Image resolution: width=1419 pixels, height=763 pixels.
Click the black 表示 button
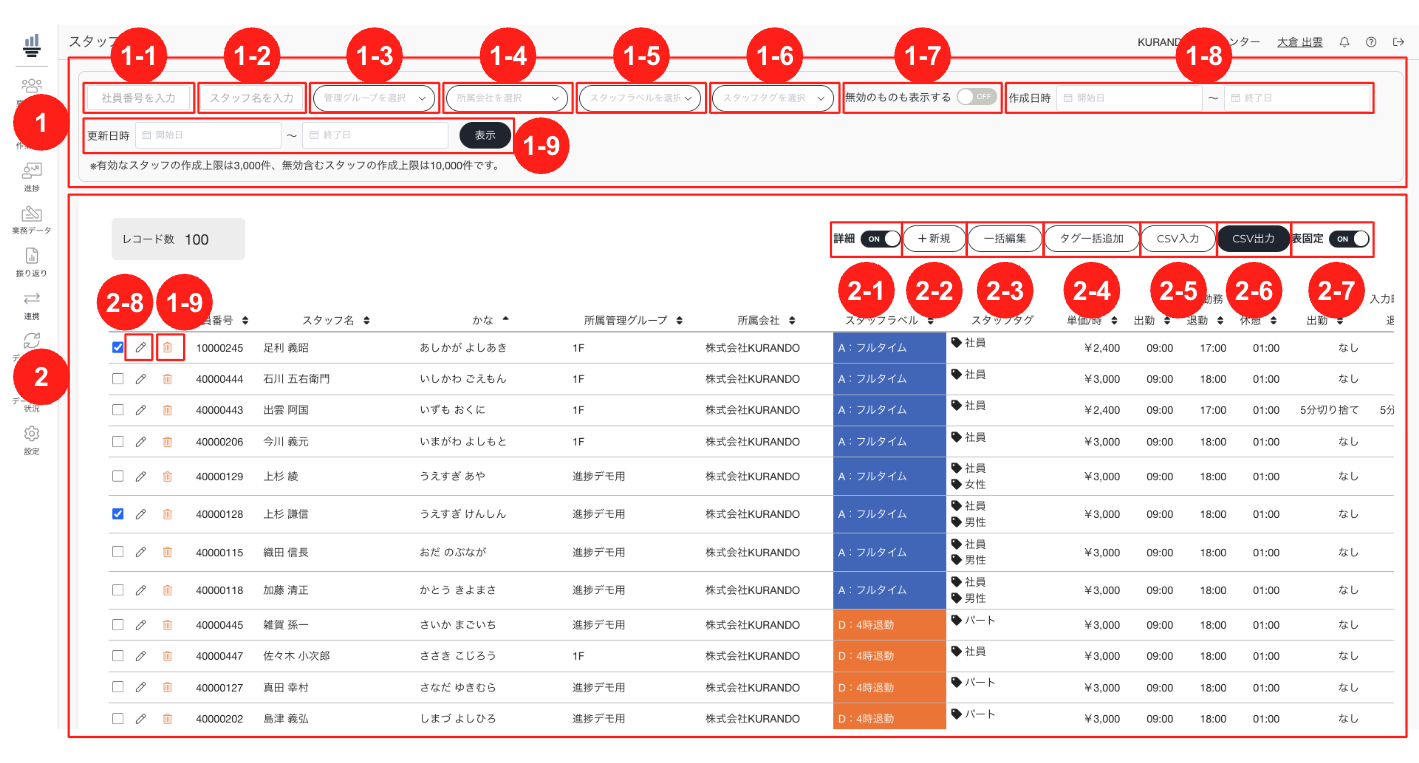click(485, 135)
